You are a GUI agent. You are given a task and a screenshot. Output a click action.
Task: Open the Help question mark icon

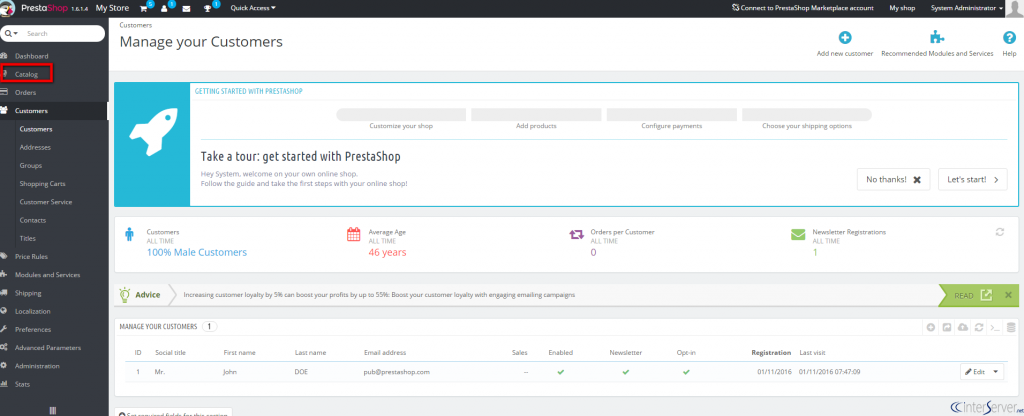pos(1009,38)
